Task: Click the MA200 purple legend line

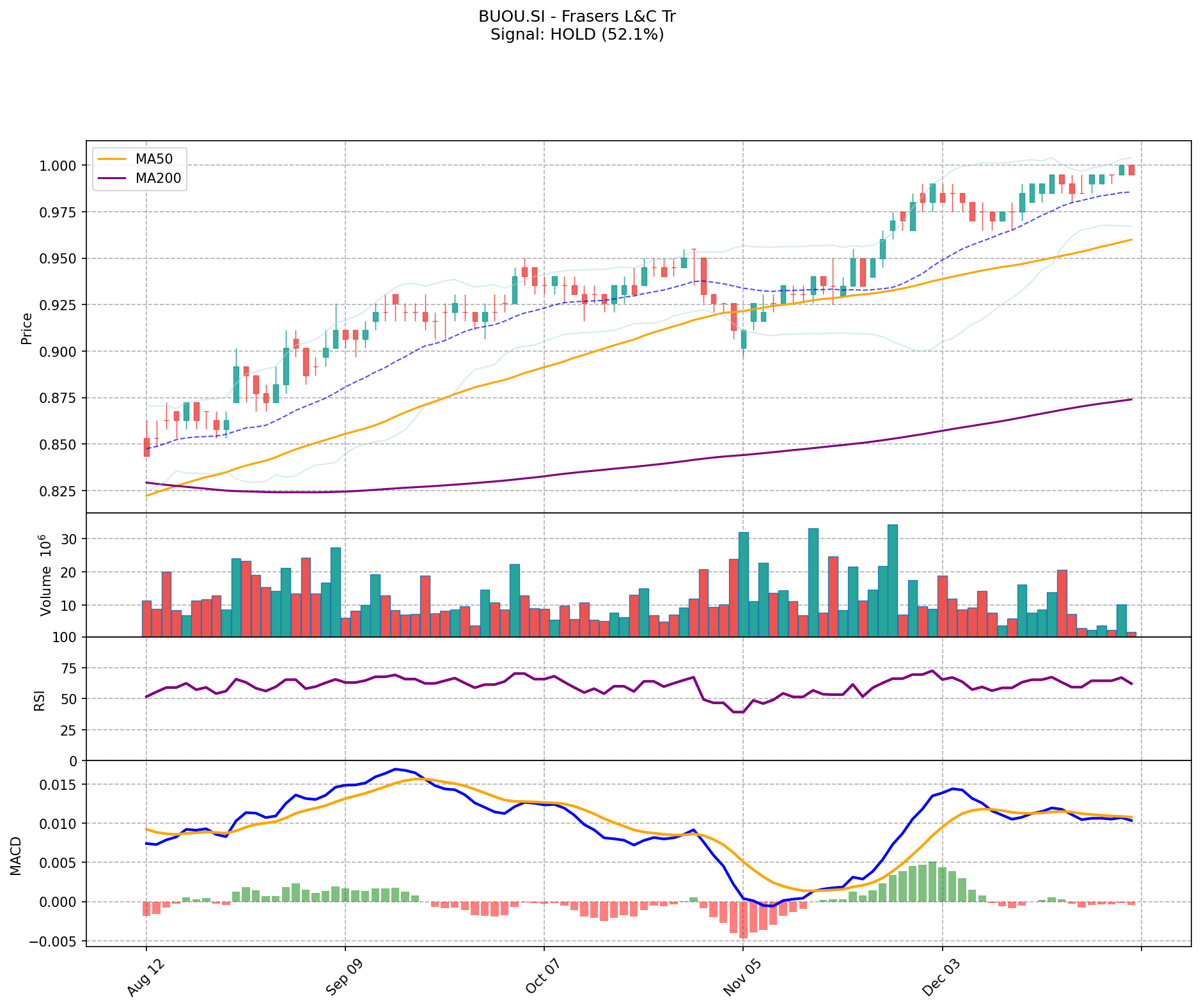Action: 113,178
